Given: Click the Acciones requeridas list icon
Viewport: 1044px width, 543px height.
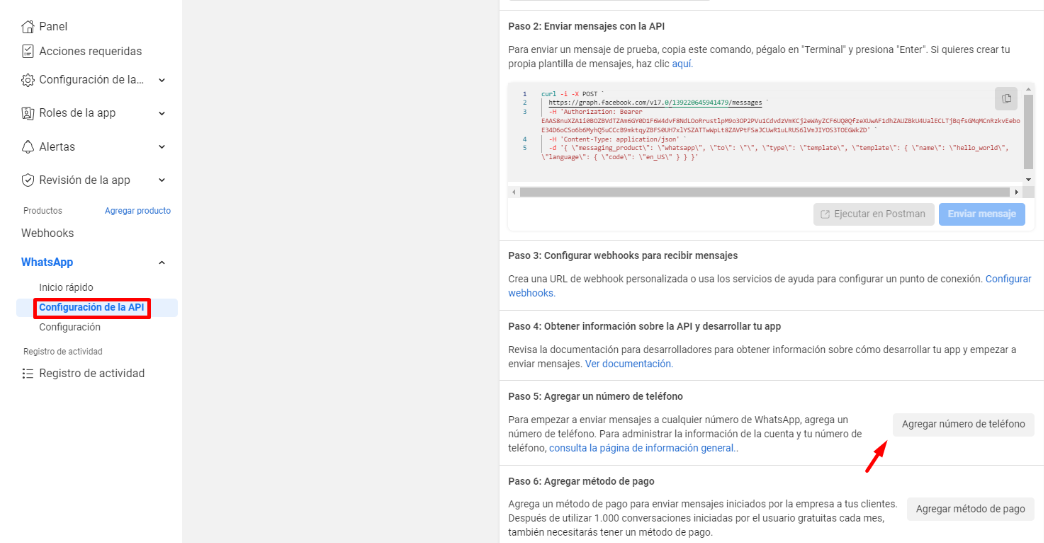Looking at the screenshot, I should click(x=28, y=51).
